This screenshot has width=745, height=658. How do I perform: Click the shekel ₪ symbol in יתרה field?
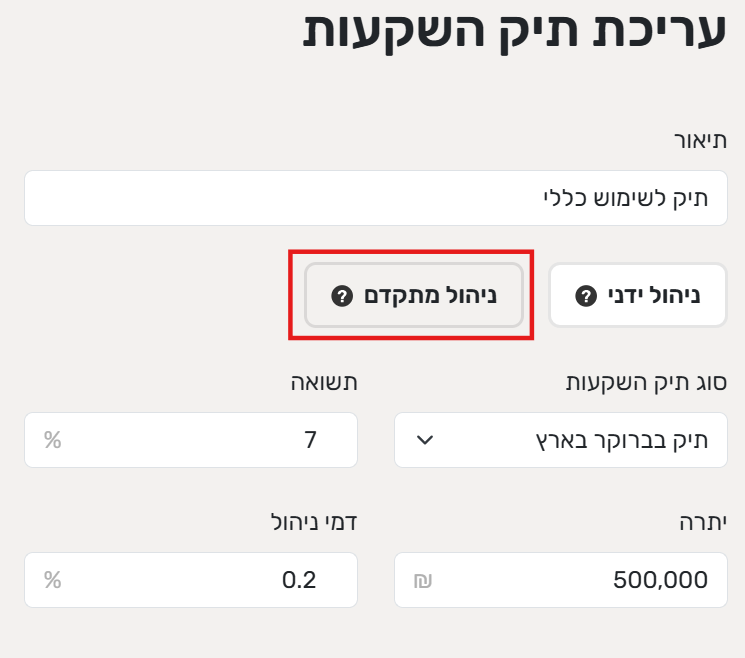point(423,579)
